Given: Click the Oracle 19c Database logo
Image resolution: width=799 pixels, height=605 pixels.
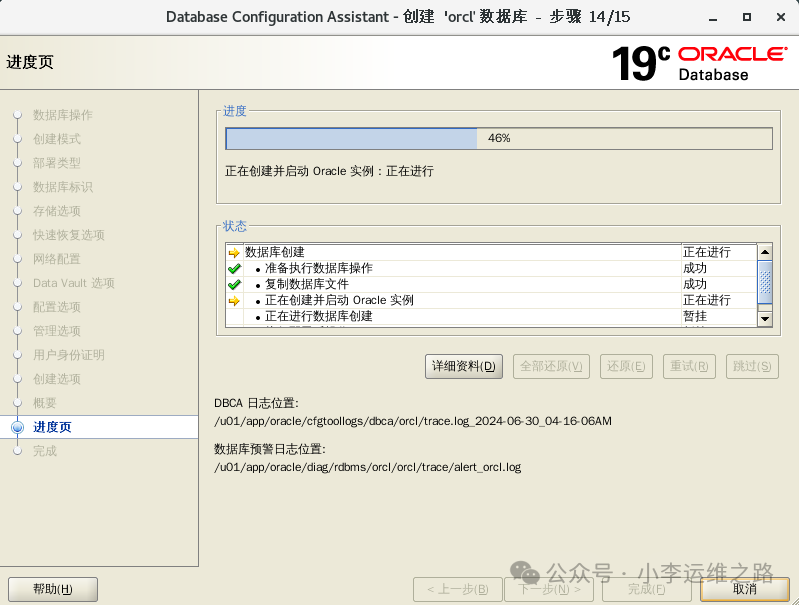Looking at the screenshot, I should pos(699,63).
